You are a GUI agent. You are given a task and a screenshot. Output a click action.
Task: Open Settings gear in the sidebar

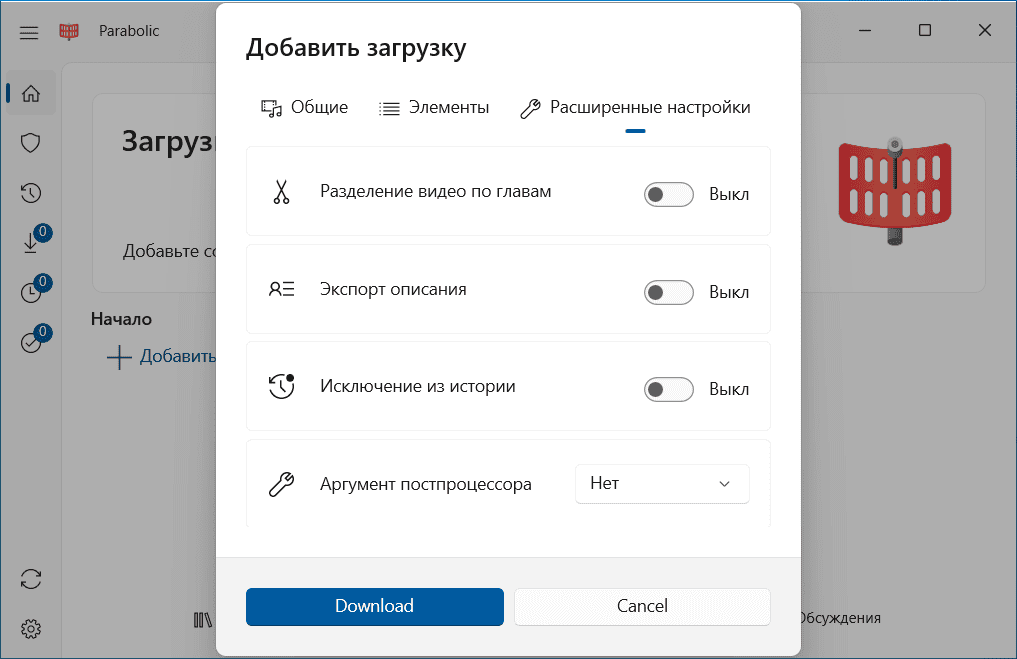31,629
